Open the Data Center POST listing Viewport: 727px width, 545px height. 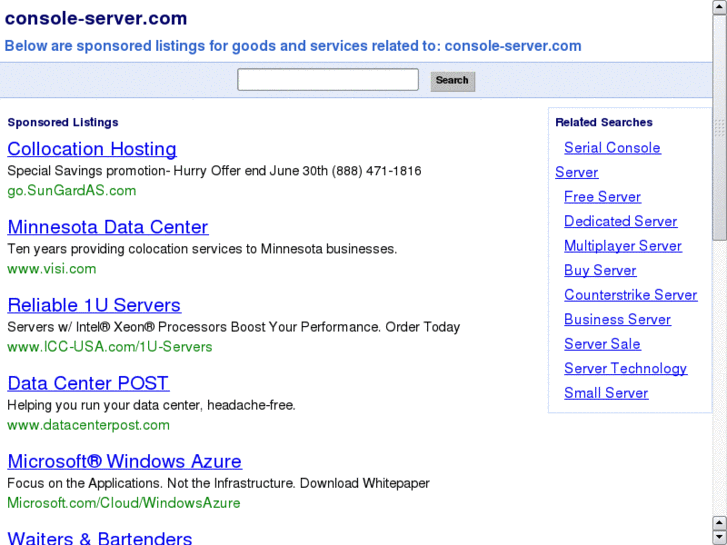(x=88, y=383)
